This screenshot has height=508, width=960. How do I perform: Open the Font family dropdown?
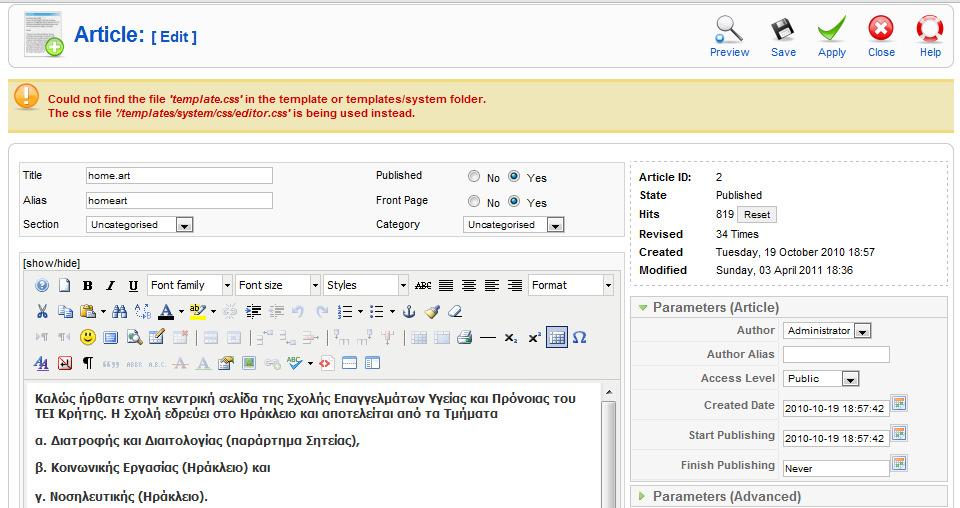[190, 285]
